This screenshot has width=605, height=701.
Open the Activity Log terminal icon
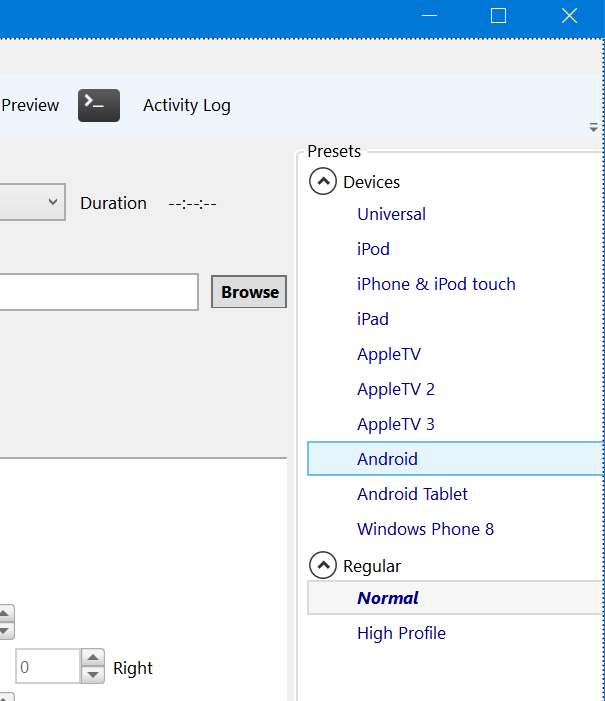click(x=99, y=106)
